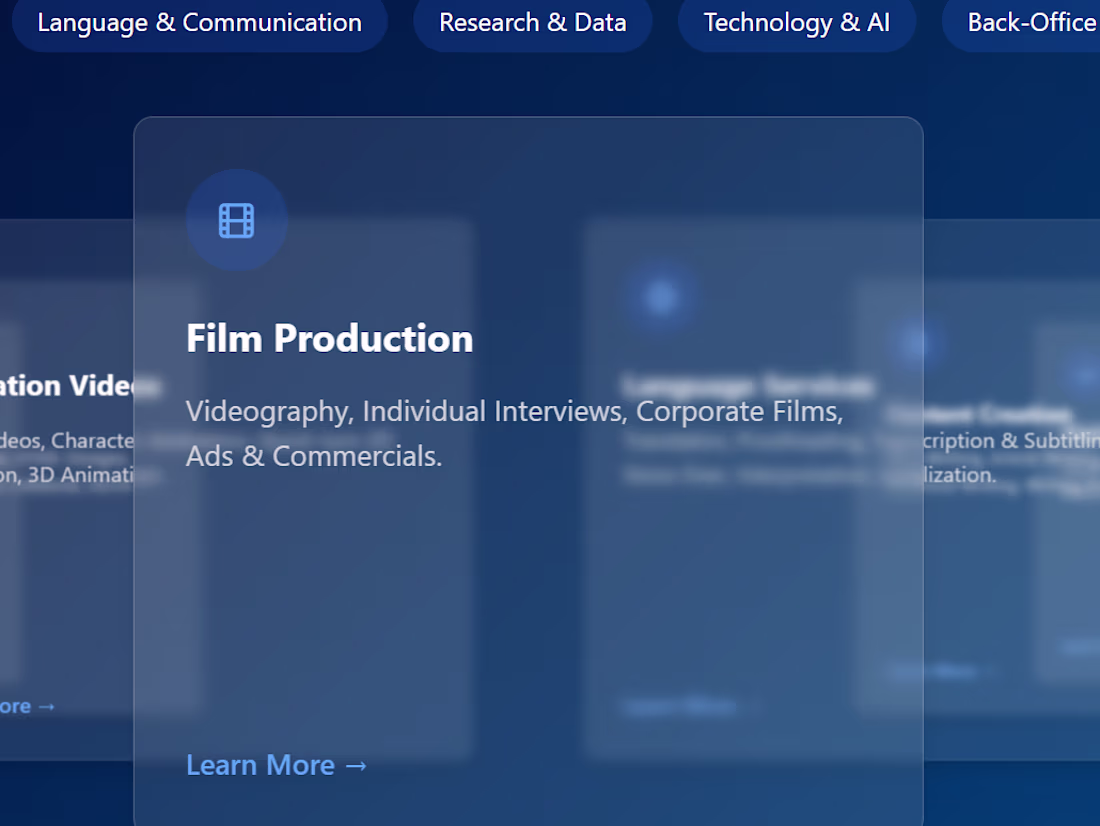
Task: Click the Film Production heading
Action: pos(329,338)
